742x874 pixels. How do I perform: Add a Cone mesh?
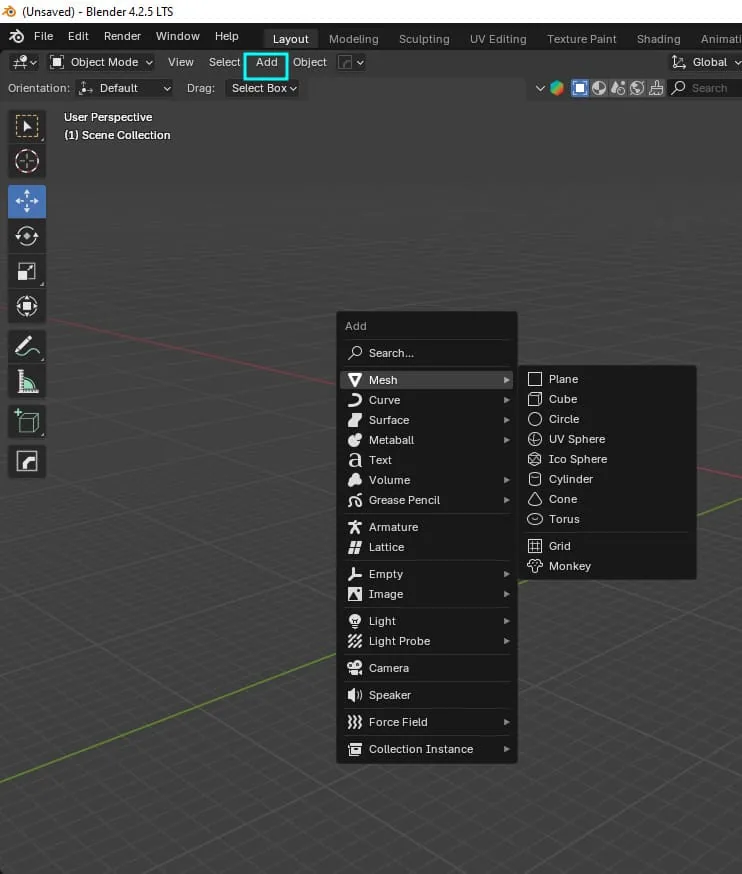pyautogui.click(x=607, y=499)
